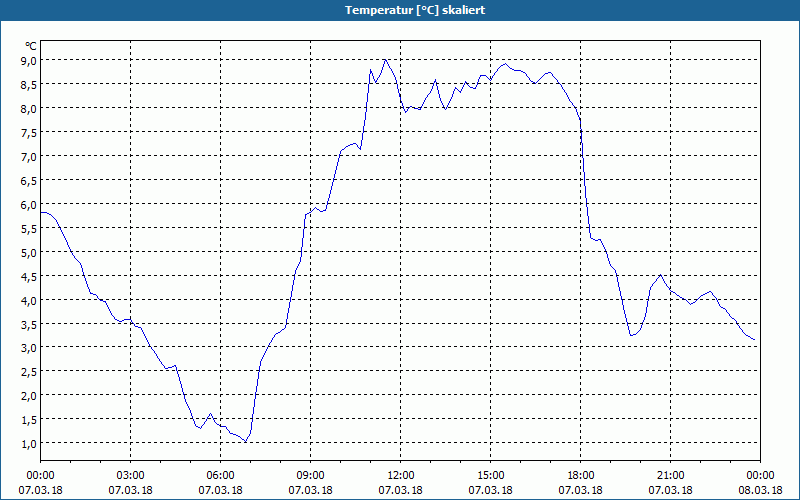Select the "9,0" y-axis tick label

(29, 61)
